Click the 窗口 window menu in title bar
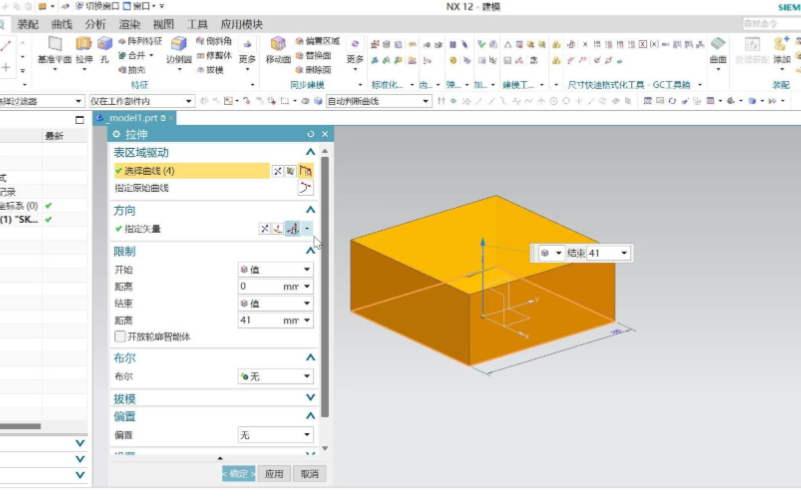The width and height of the screenshot is (801, 499). pos(139,6)
